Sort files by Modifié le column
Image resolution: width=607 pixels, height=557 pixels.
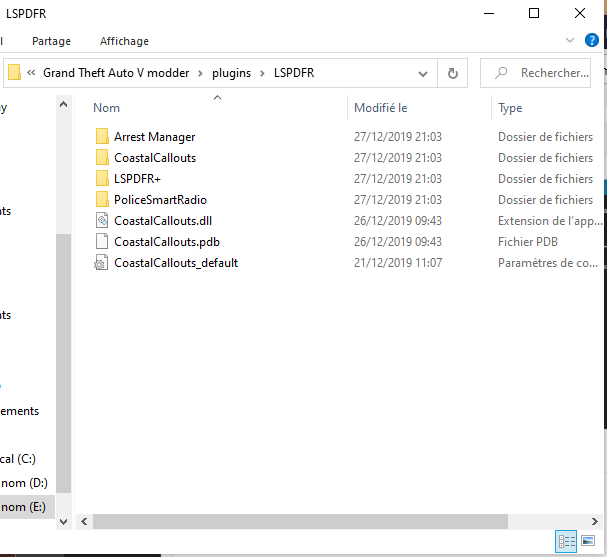(x=381, y=108)
